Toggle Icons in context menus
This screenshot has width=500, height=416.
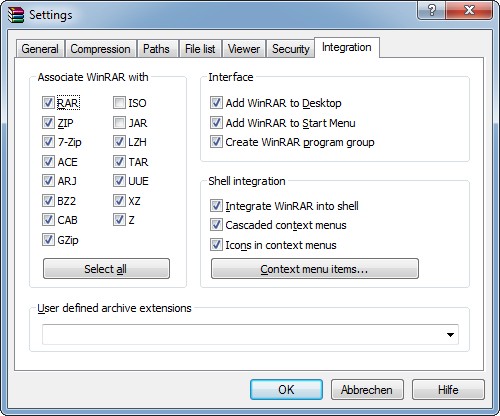point(216,245)
